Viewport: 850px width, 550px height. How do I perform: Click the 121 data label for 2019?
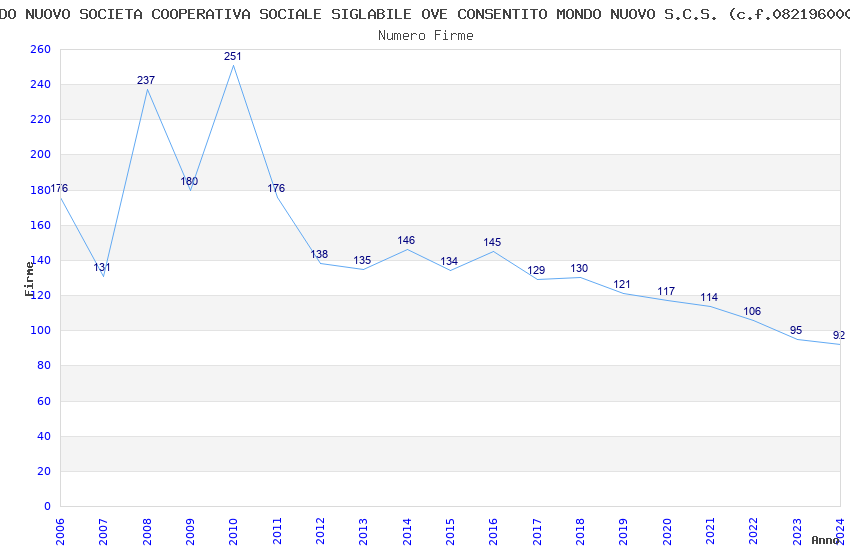coord(622,284)
